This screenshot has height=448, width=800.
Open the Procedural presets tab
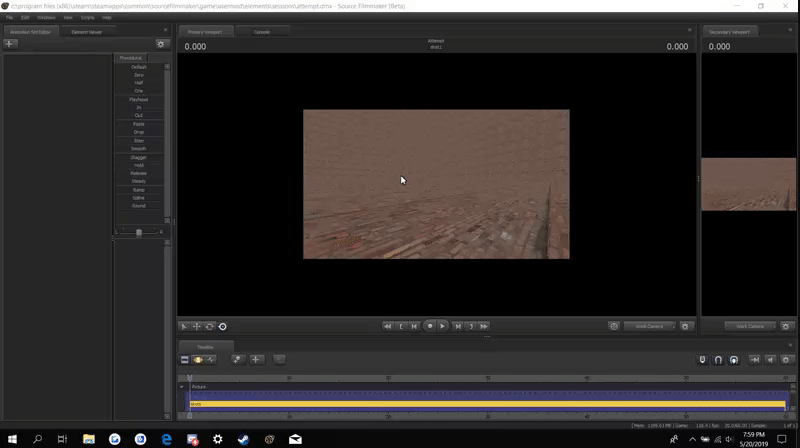point(131,58)
